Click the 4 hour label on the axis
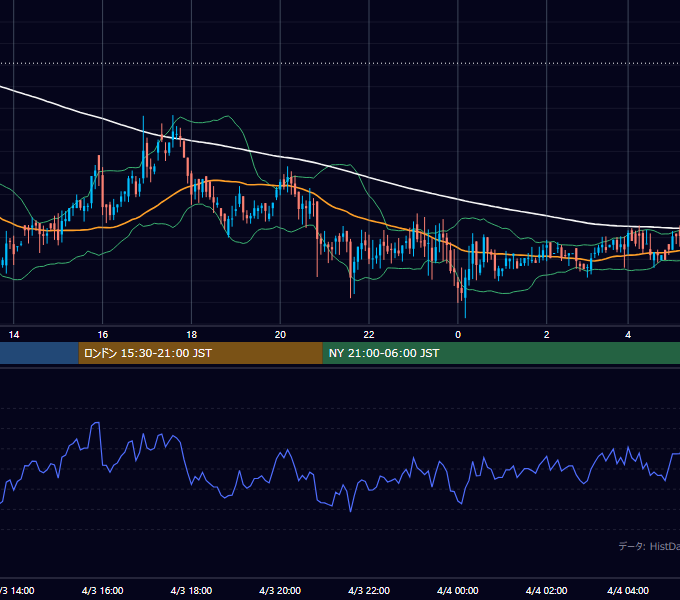 [x=628, y=335]
